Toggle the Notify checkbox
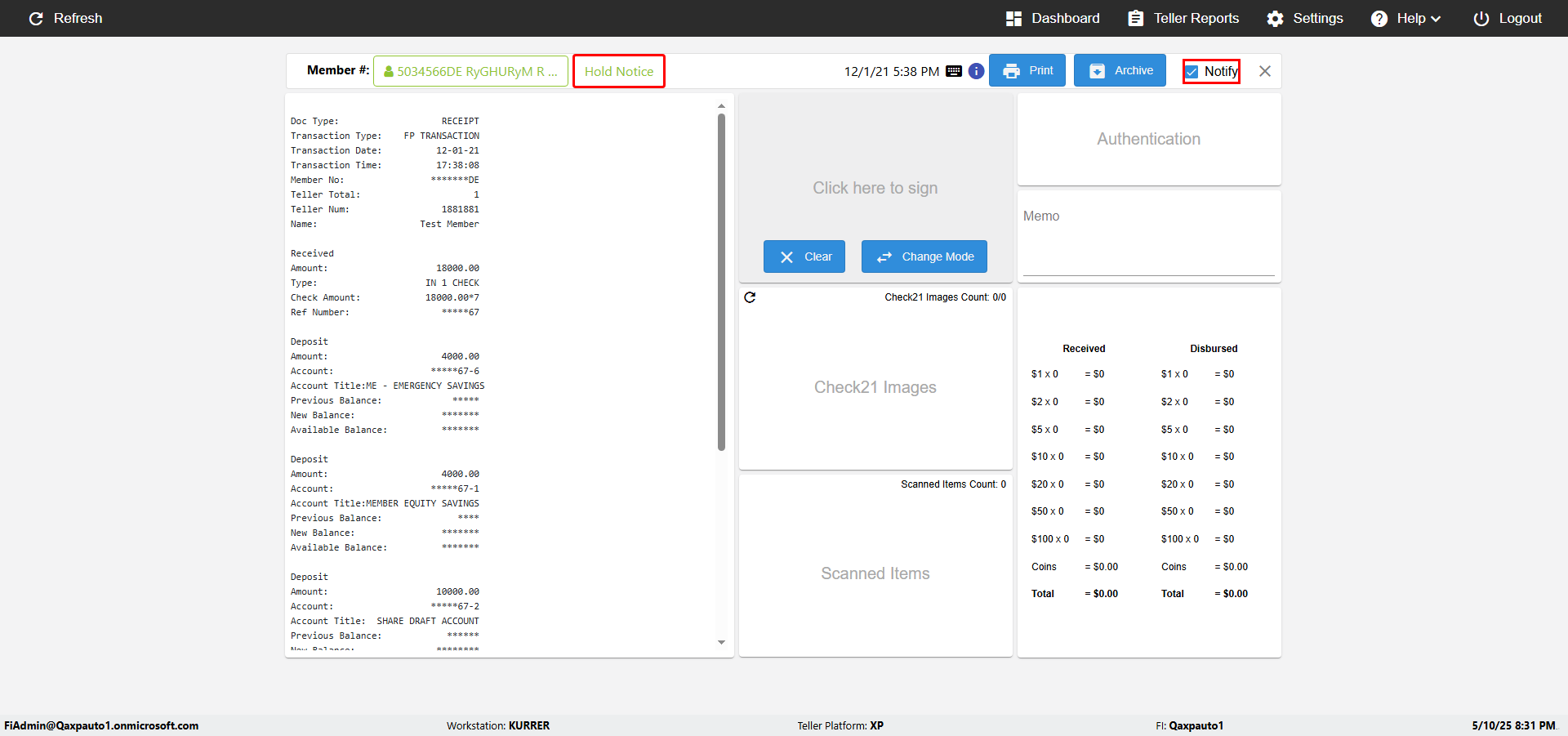This screenshot has width=1568, height=736. 1192,72
